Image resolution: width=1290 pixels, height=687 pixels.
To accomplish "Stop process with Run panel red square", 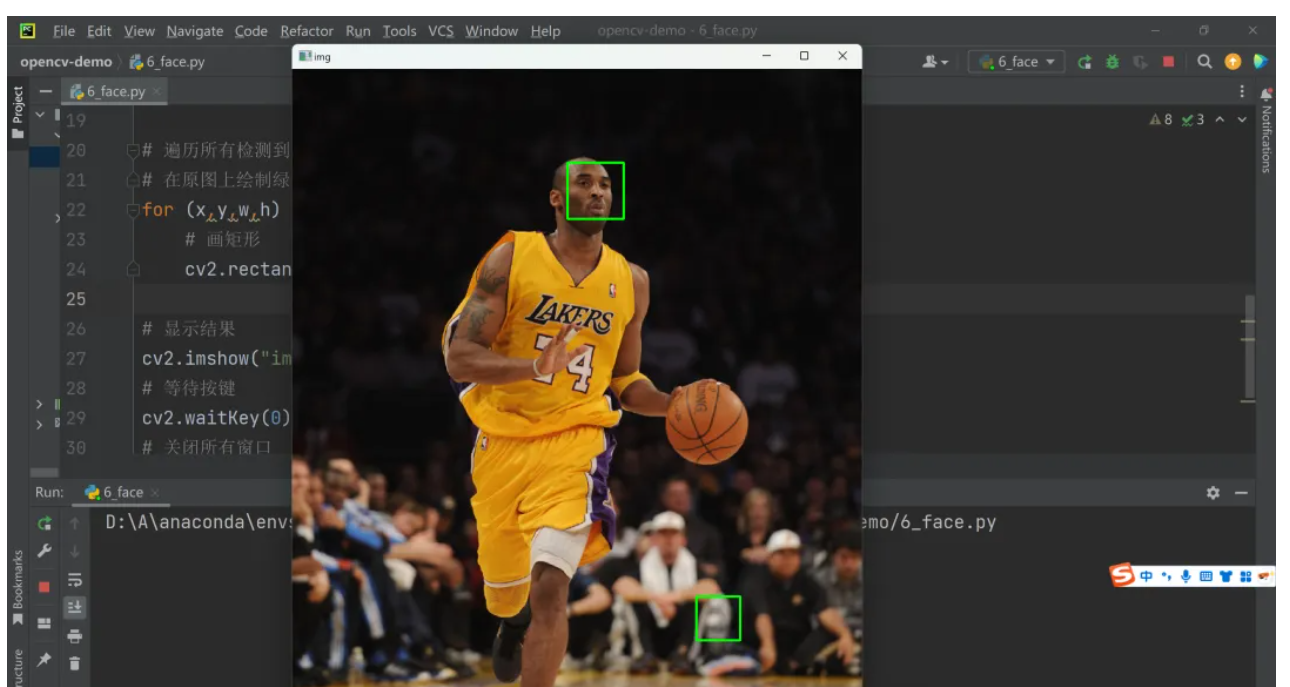I will coord(45,587).
